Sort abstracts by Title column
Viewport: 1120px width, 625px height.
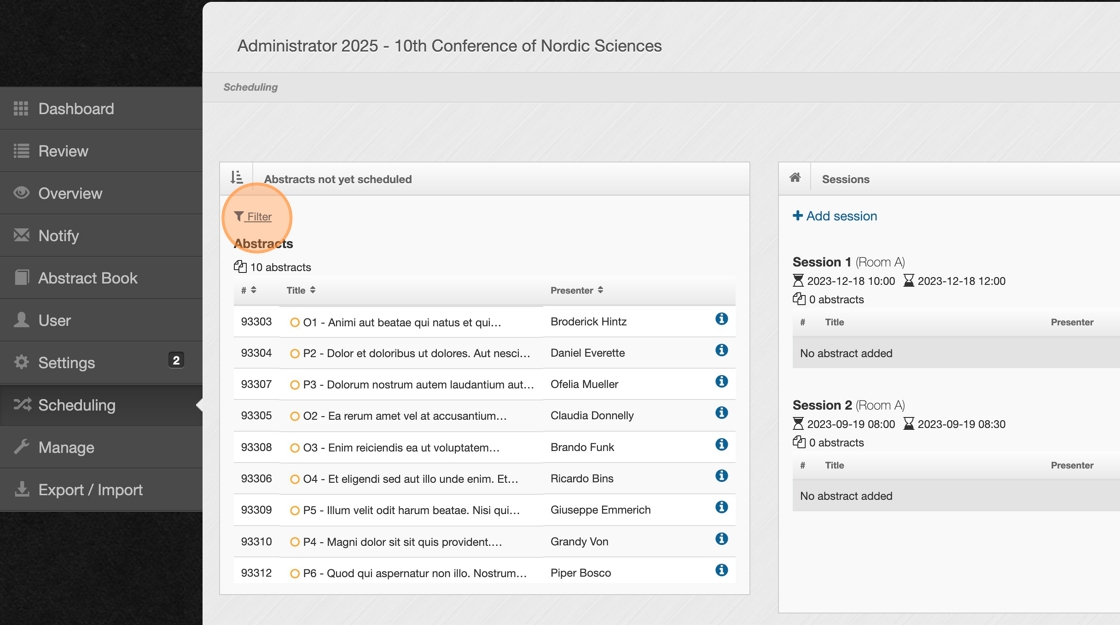[301, 290]
